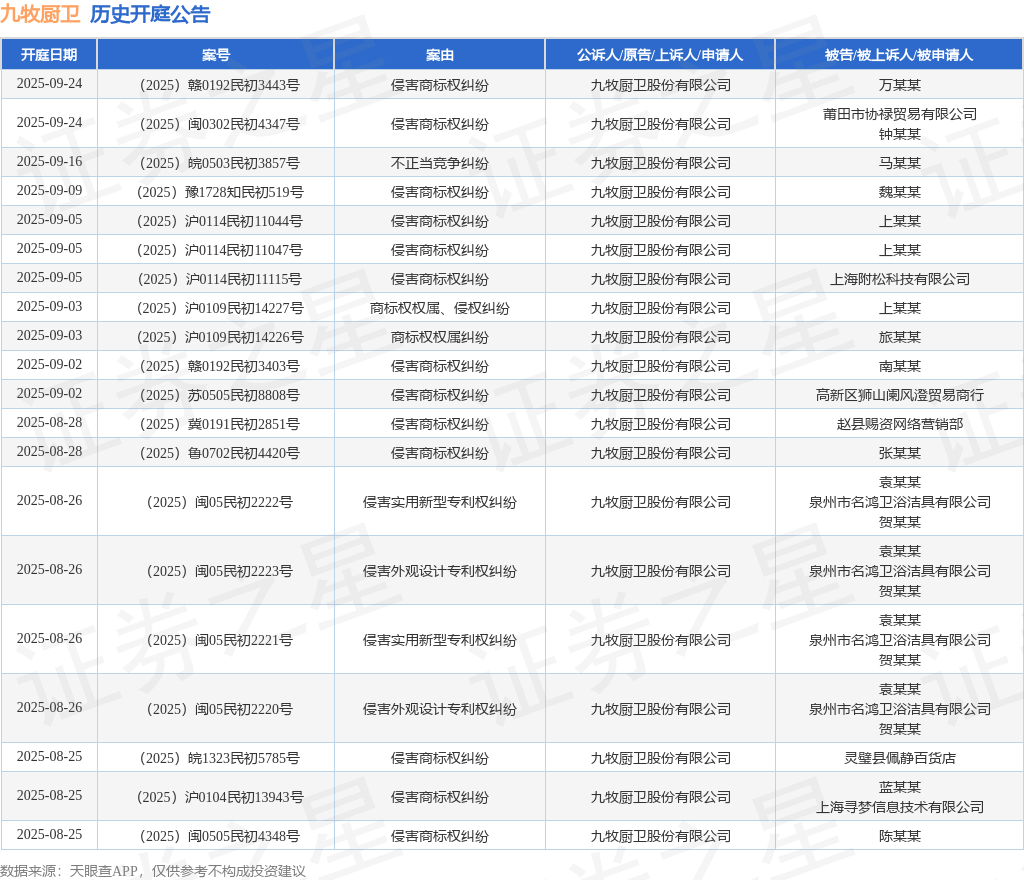The image size is (1024, 880).
Task: Select the 历史开庭公告 heading
Action: click(x=150, y=14)
